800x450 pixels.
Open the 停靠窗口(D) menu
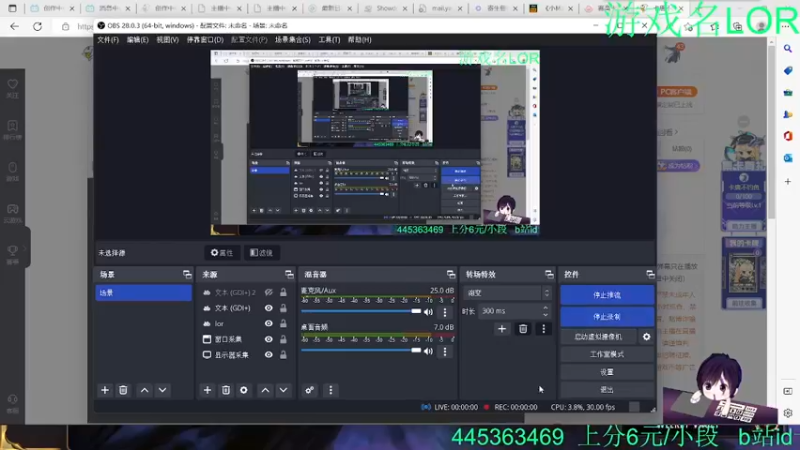click(x=205, y=40)
